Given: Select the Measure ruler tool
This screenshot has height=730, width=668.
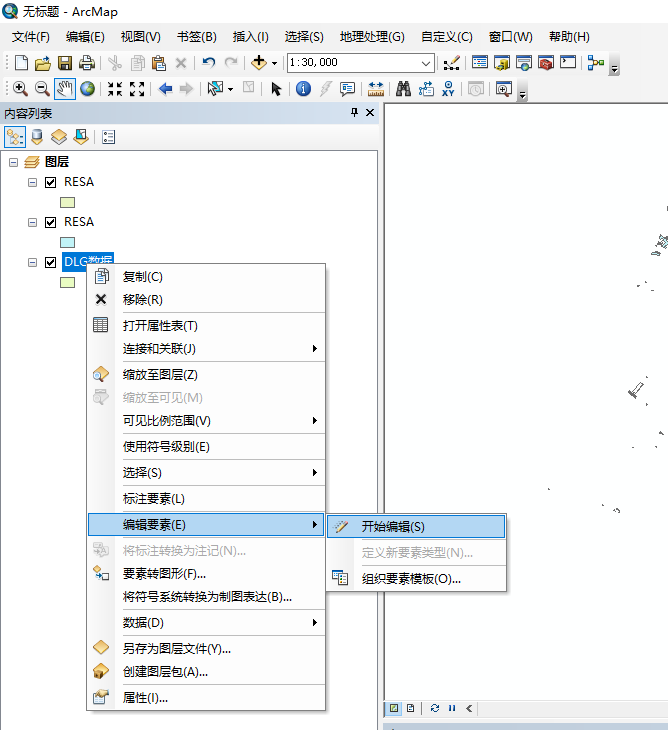Looking at the screenshot, I should pos(375,88).
